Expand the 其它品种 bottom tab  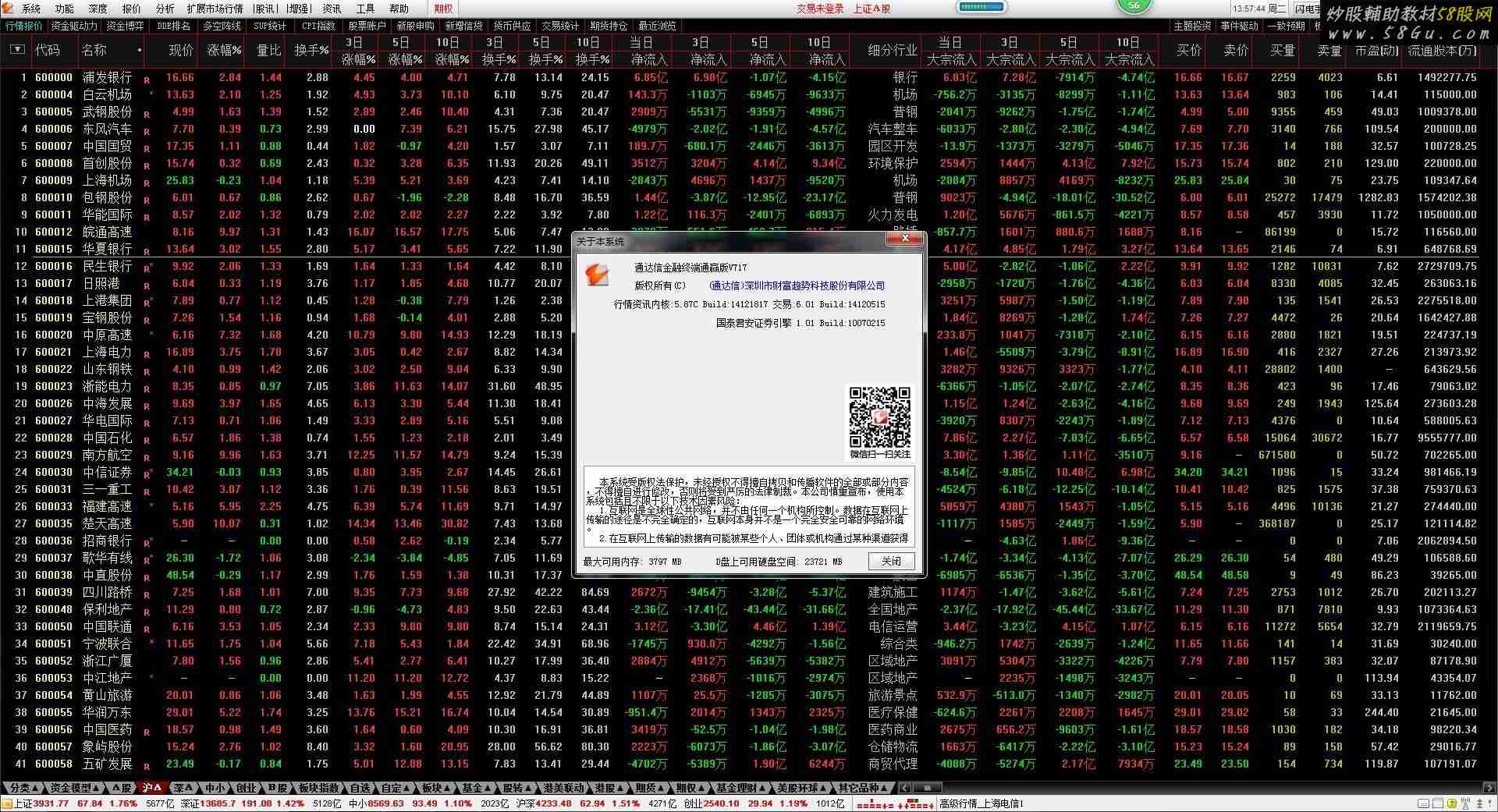pyautogui.click(x=862, y=788)
